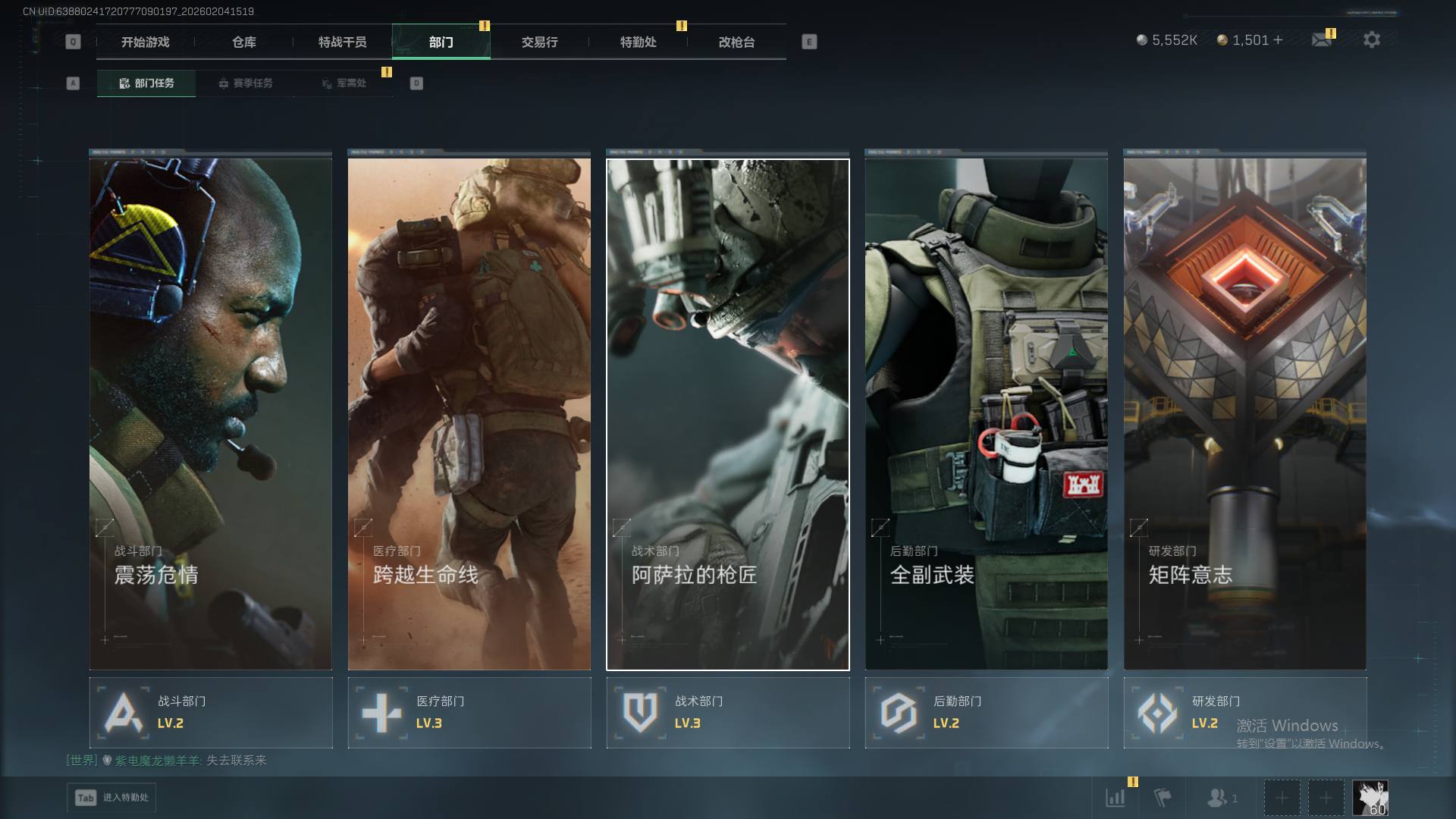Select the 军需处 sub-tab
The image size is (1456, 819).
(x=344, y=83)
